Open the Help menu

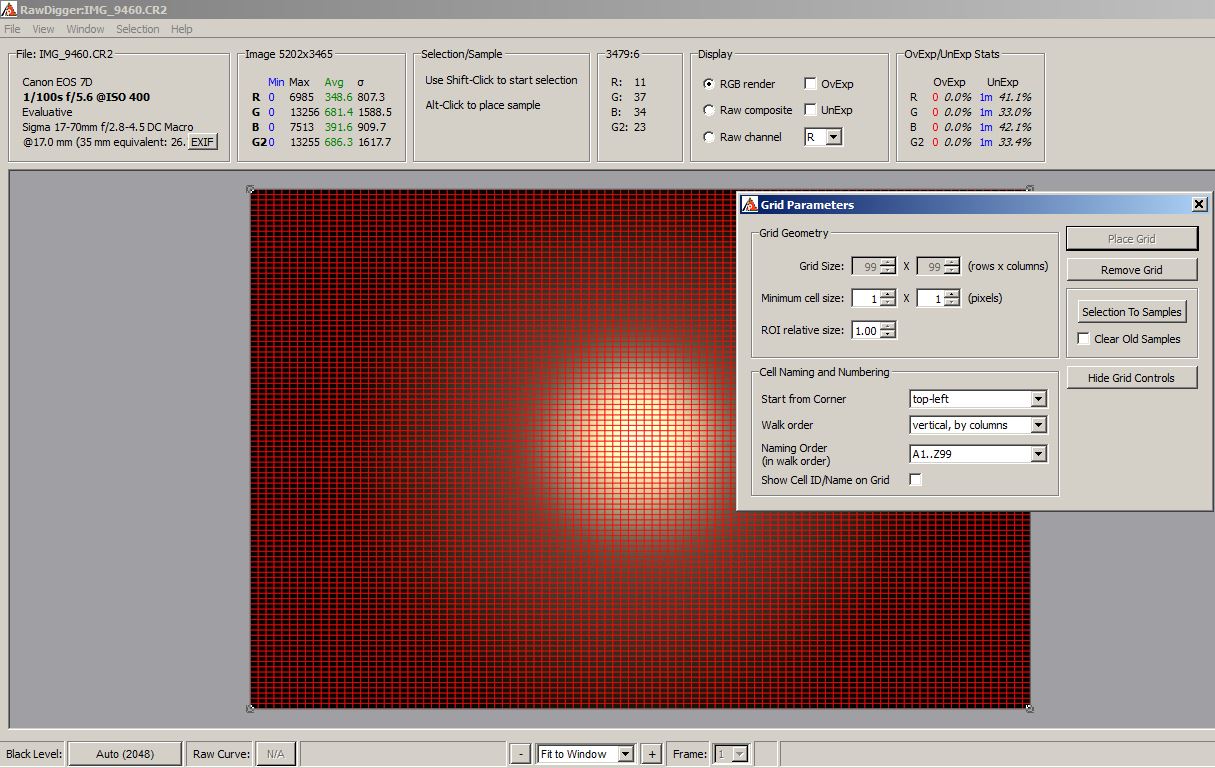coord(181,29)
